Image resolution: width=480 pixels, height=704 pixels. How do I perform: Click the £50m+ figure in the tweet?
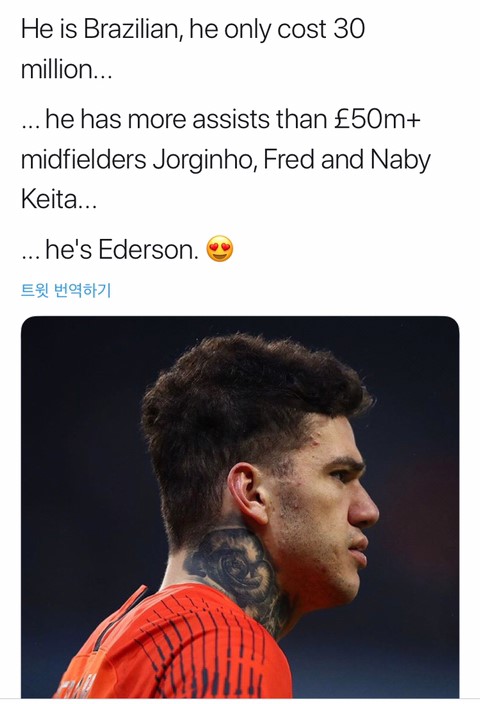[x=377, y=119]
